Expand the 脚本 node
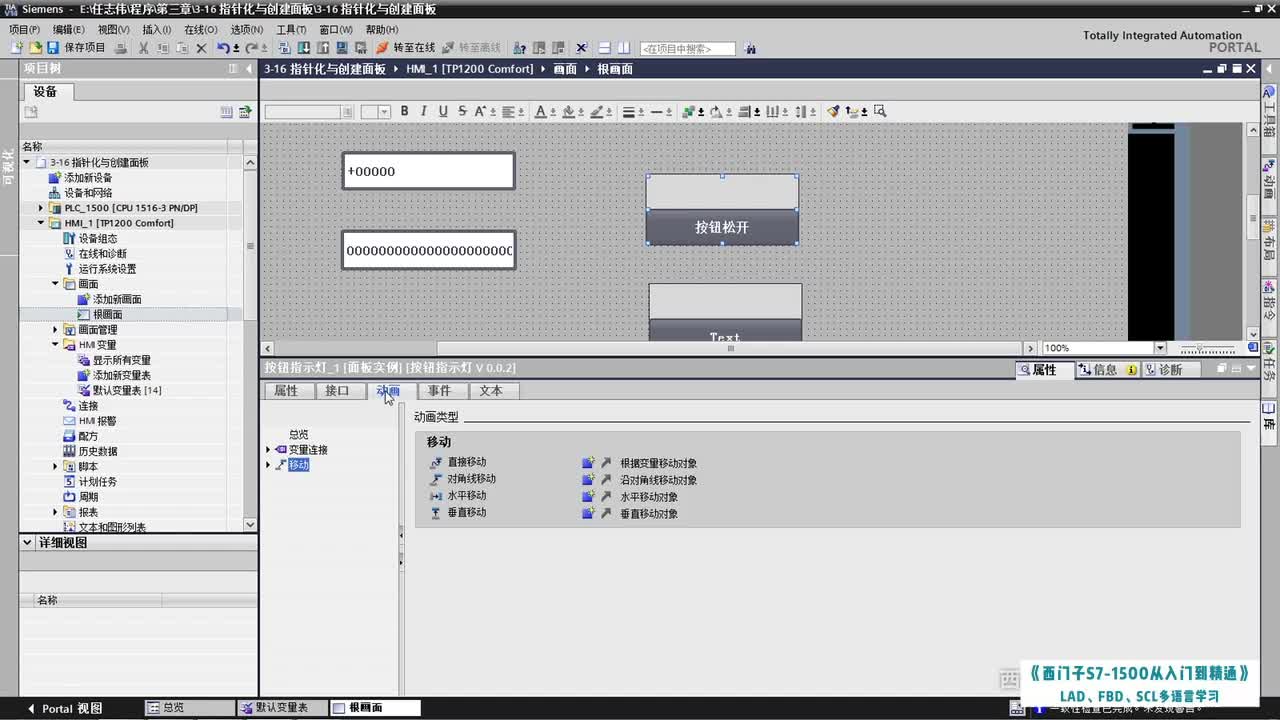1280x720 pixels. click(56, 466)
